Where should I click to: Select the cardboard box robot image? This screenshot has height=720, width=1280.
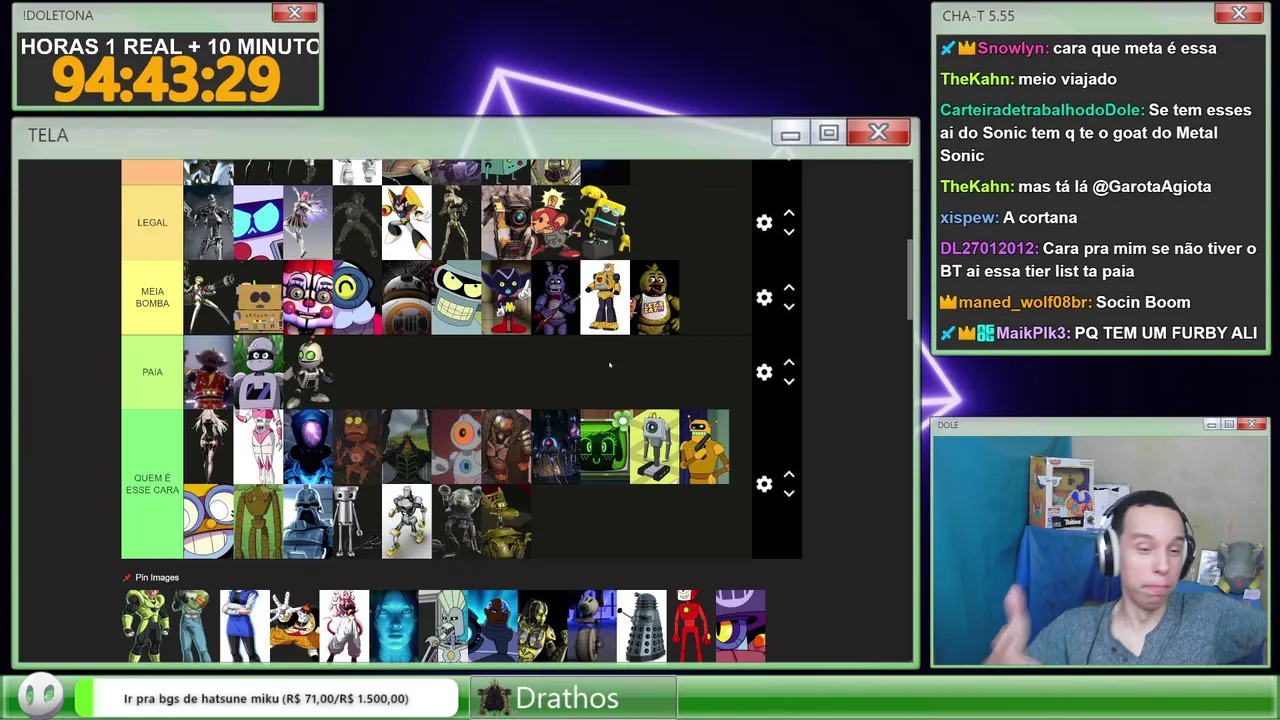pyautogui.click(x=258, y=297)
